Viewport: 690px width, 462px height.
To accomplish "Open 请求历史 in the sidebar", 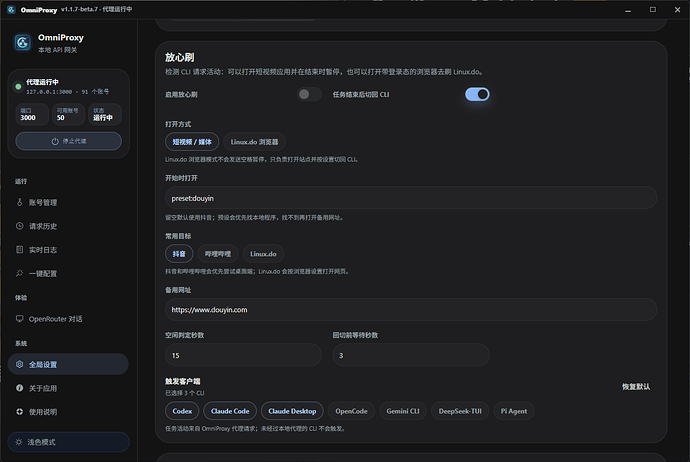I will point(68,226).
